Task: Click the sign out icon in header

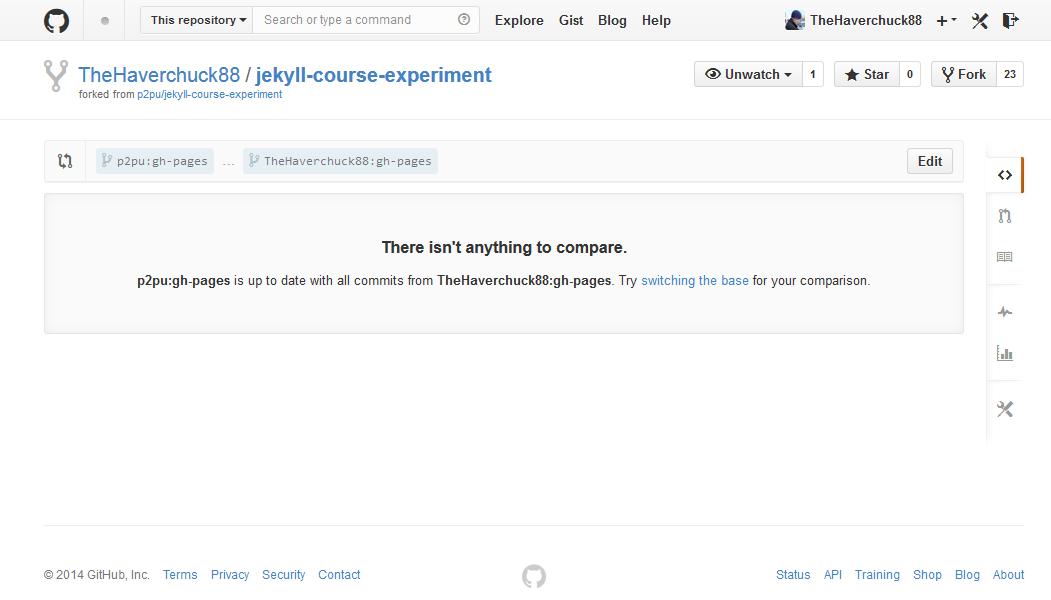Action: point(1010,21)
